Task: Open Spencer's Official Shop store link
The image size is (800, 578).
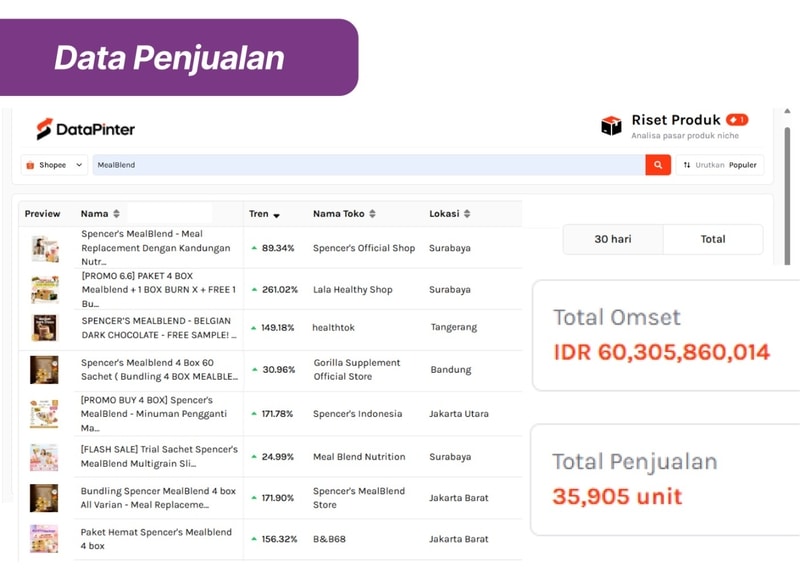Action: (x=363, y=248)
